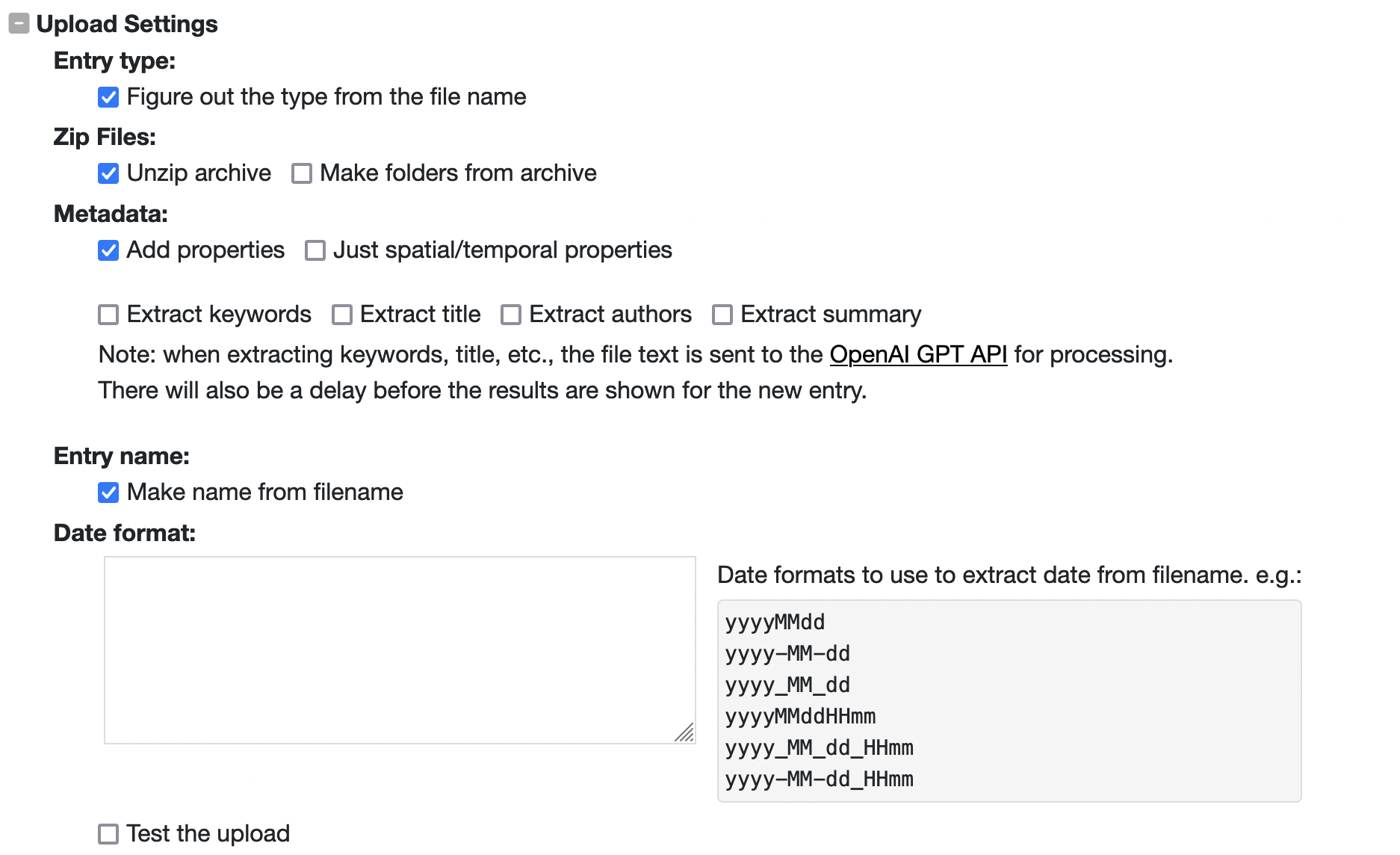Uncheck the Add properties option
Screen dimensions: 1400x855
coord(108,250)
